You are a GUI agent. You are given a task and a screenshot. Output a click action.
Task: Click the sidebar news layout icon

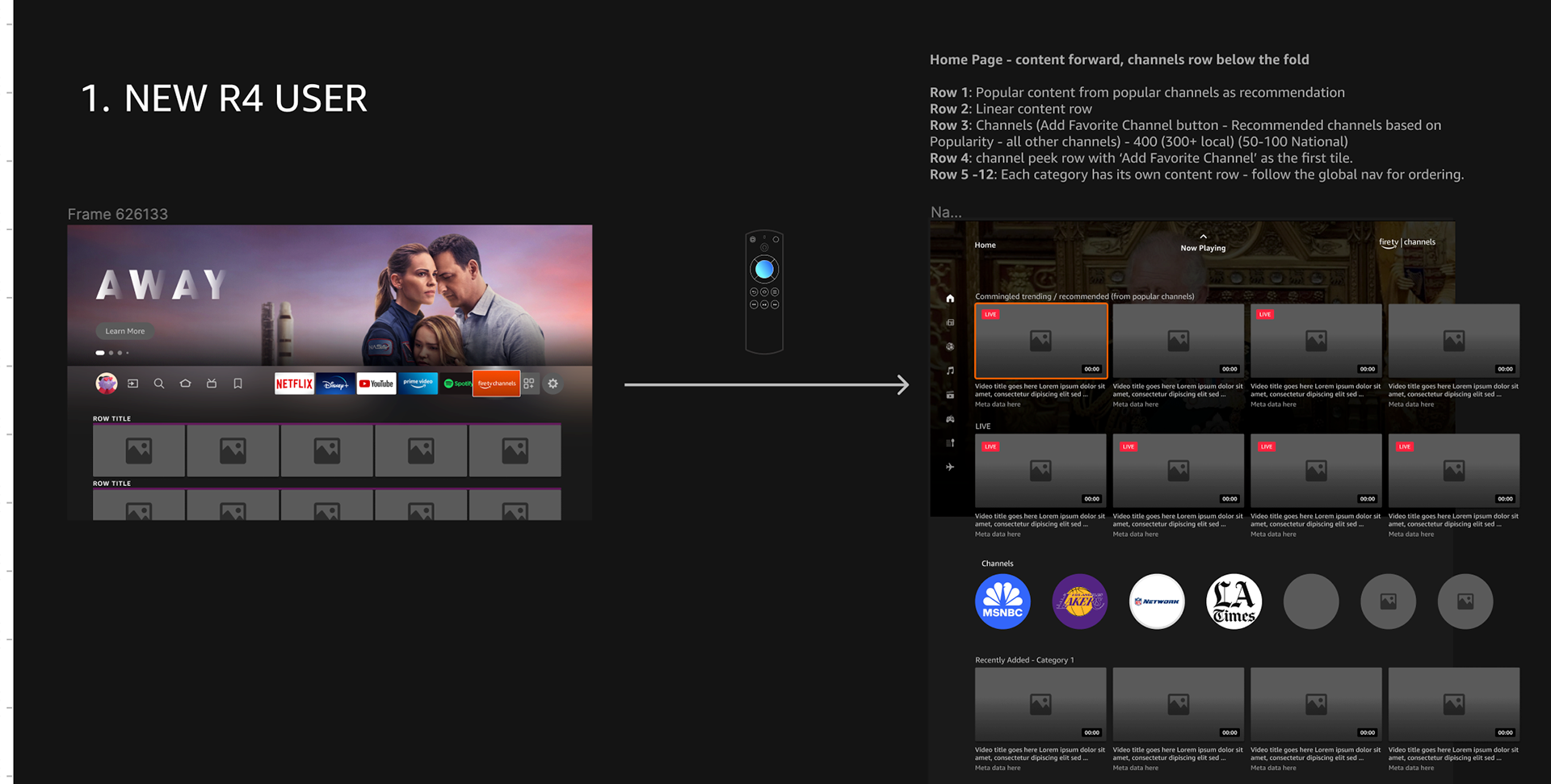click(950, 322)
